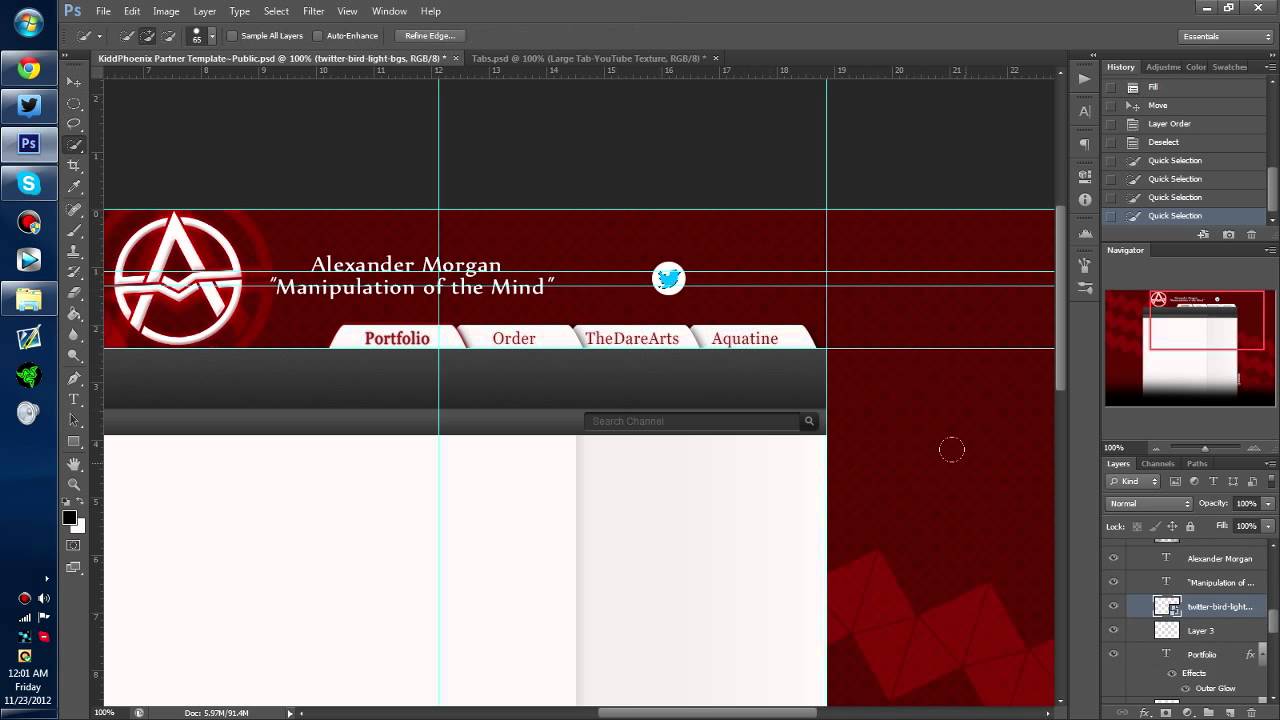
Task: Select the Dodge tool
Action: tap(74, 355)
